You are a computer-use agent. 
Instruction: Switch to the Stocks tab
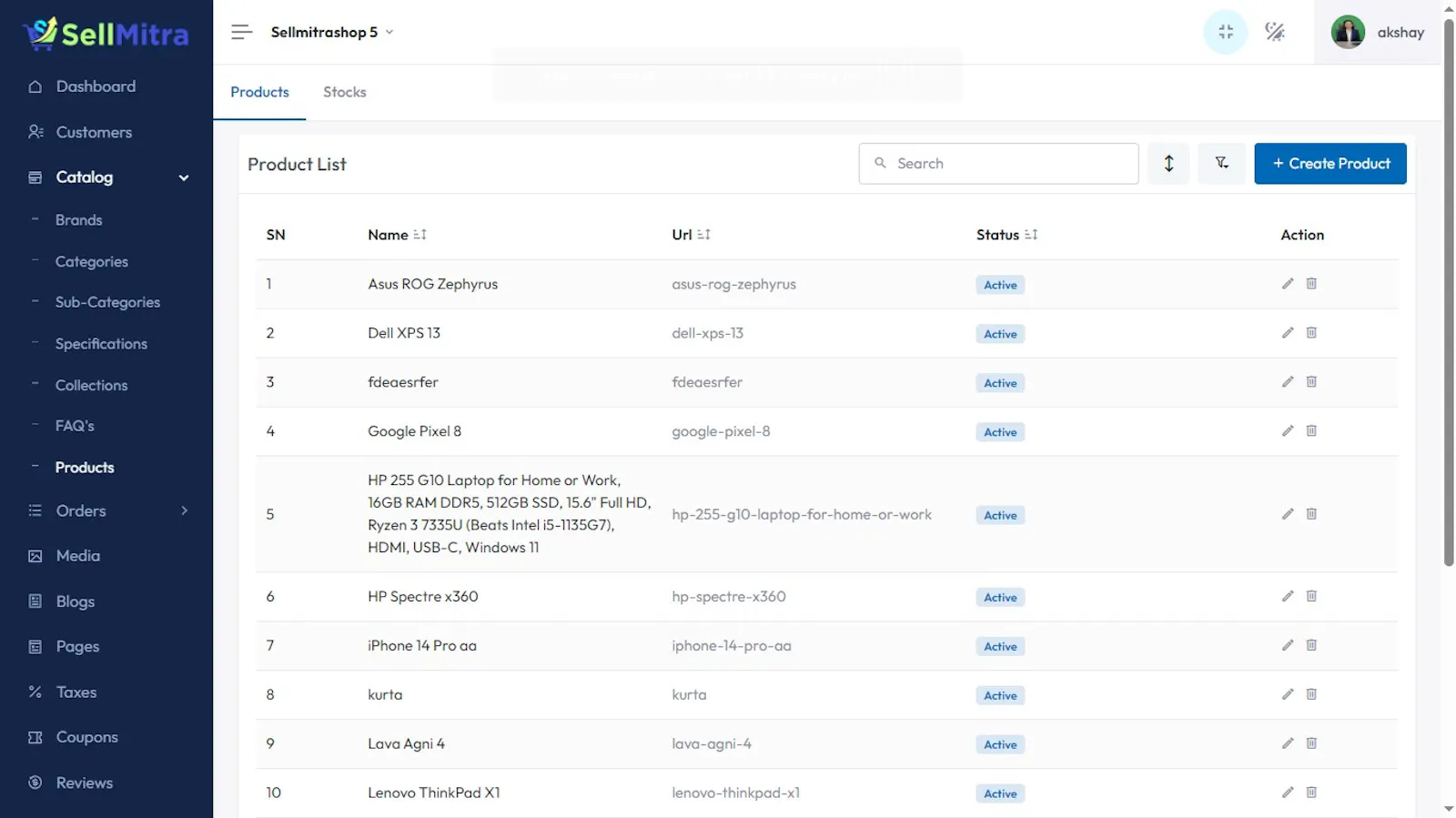[345, 92]
